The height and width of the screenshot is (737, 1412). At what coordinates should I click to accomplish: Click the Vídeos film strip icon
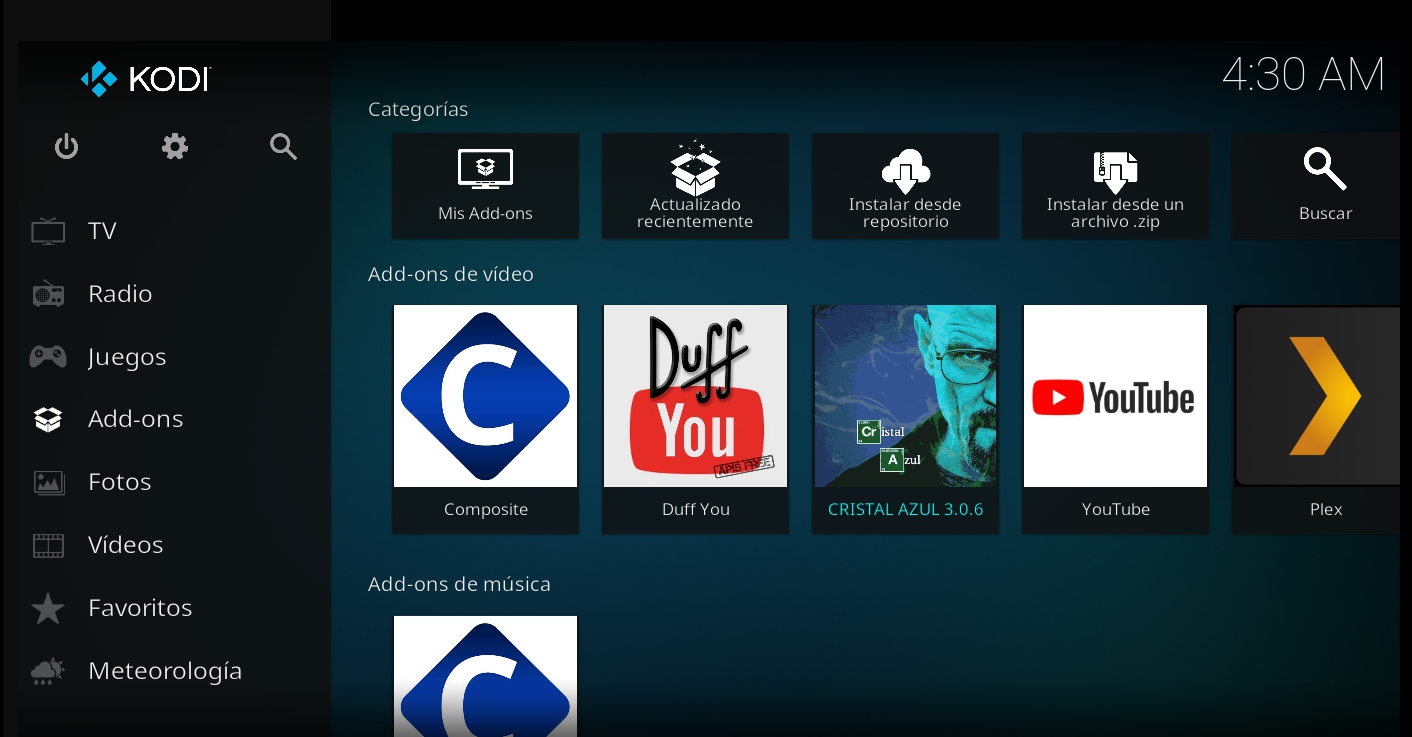(47, 544)
